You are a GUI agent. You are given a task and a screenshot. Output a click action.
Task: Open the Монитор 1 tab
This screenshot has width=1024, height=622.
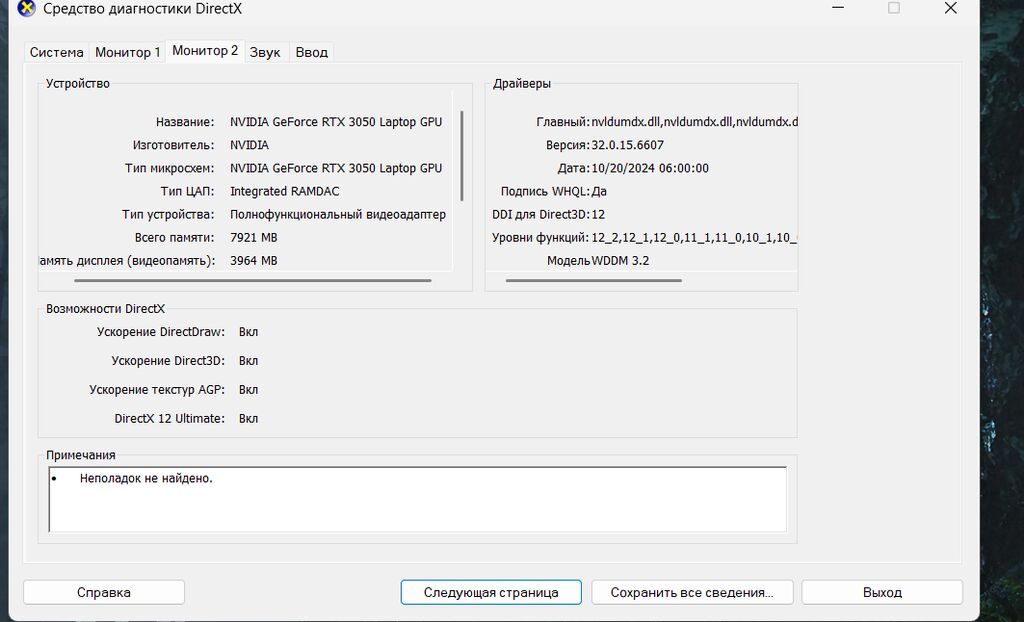coord(127,52)
